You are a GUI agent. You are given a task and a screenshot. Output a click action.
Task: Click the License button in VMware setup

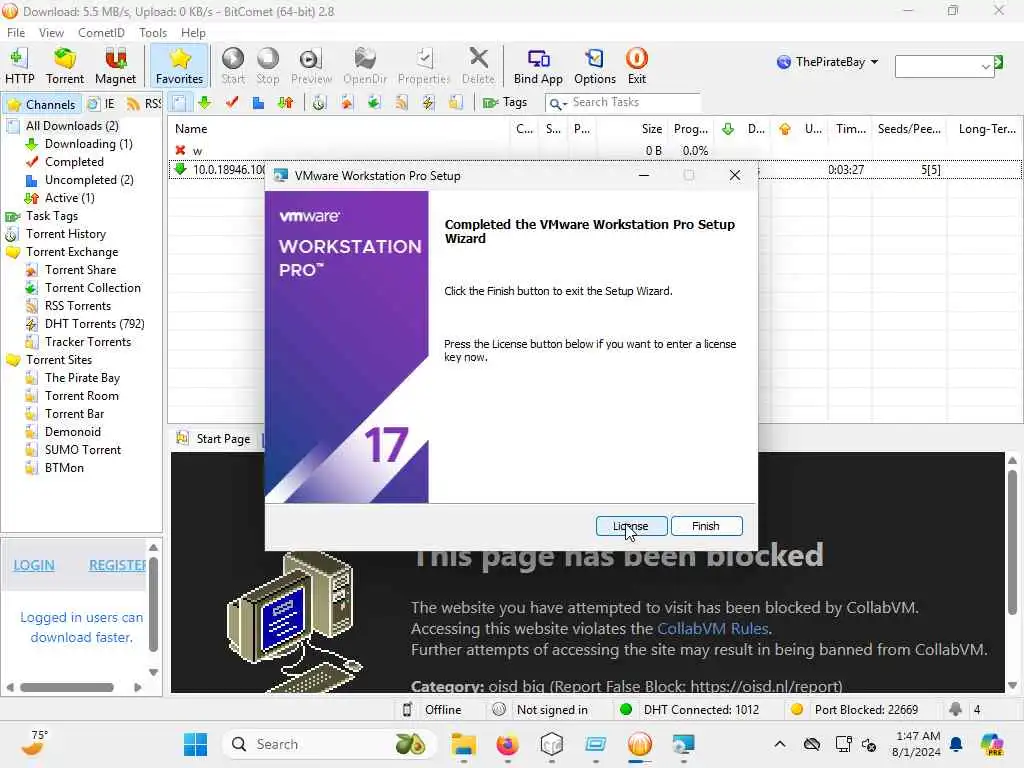tap(632, 526)
